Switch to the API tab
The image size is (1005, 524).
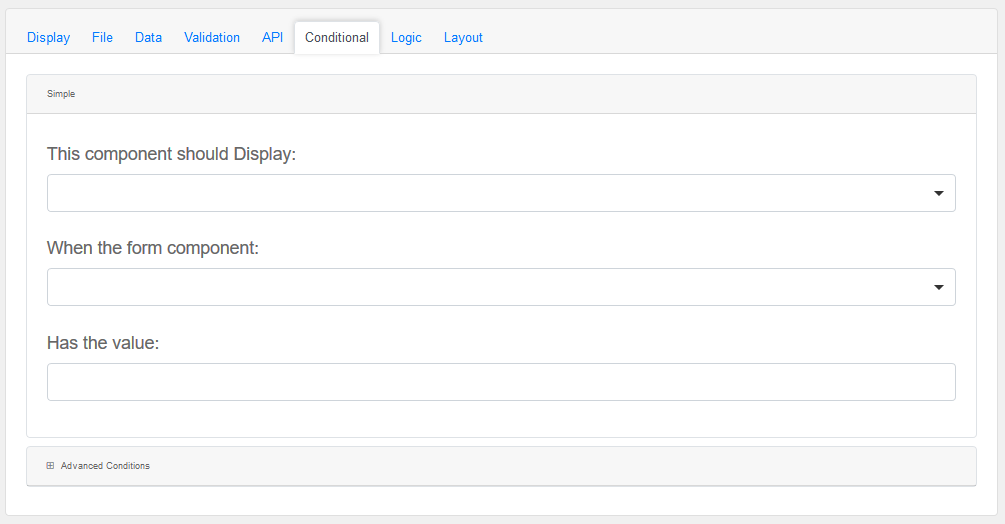pyautogui.click(x=272, y=37)
